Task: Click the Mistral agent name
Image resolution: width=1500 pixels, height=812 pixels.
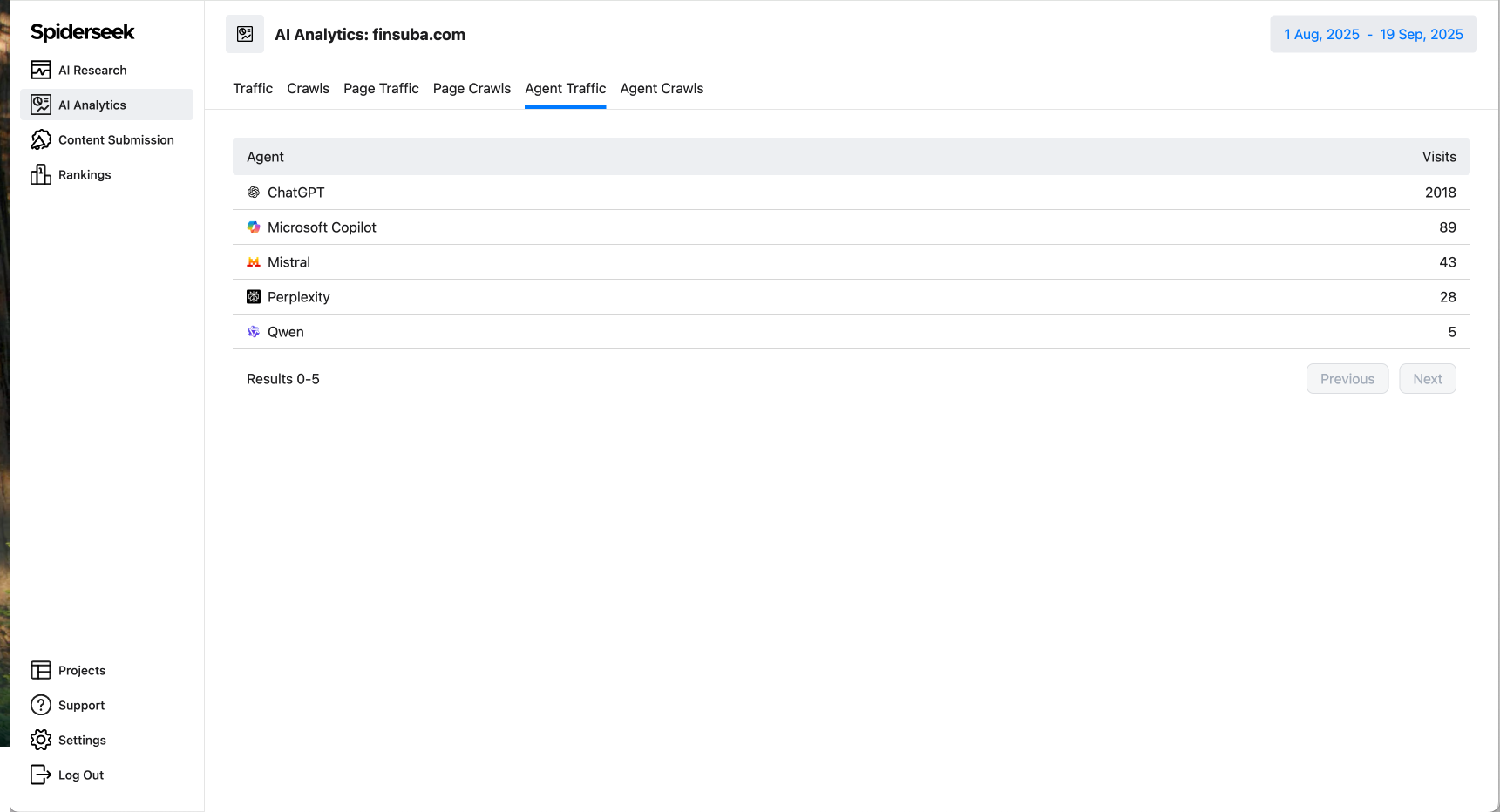Action: (x=288, y=262)
